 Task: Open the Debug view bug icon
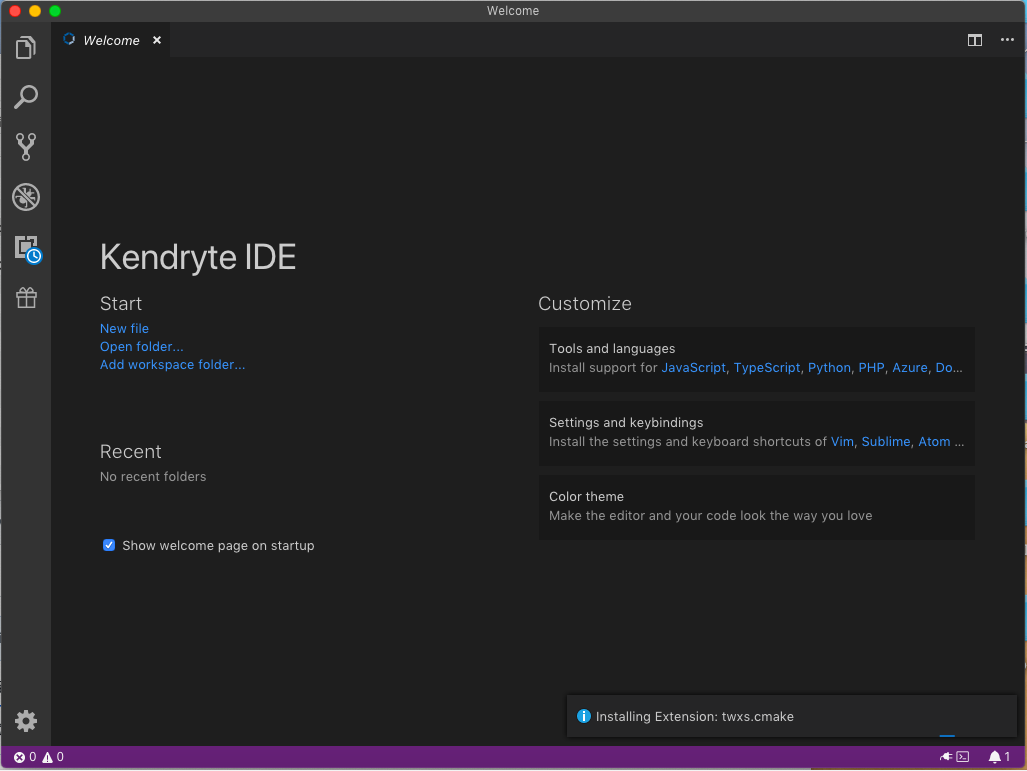tap(26, 197)
